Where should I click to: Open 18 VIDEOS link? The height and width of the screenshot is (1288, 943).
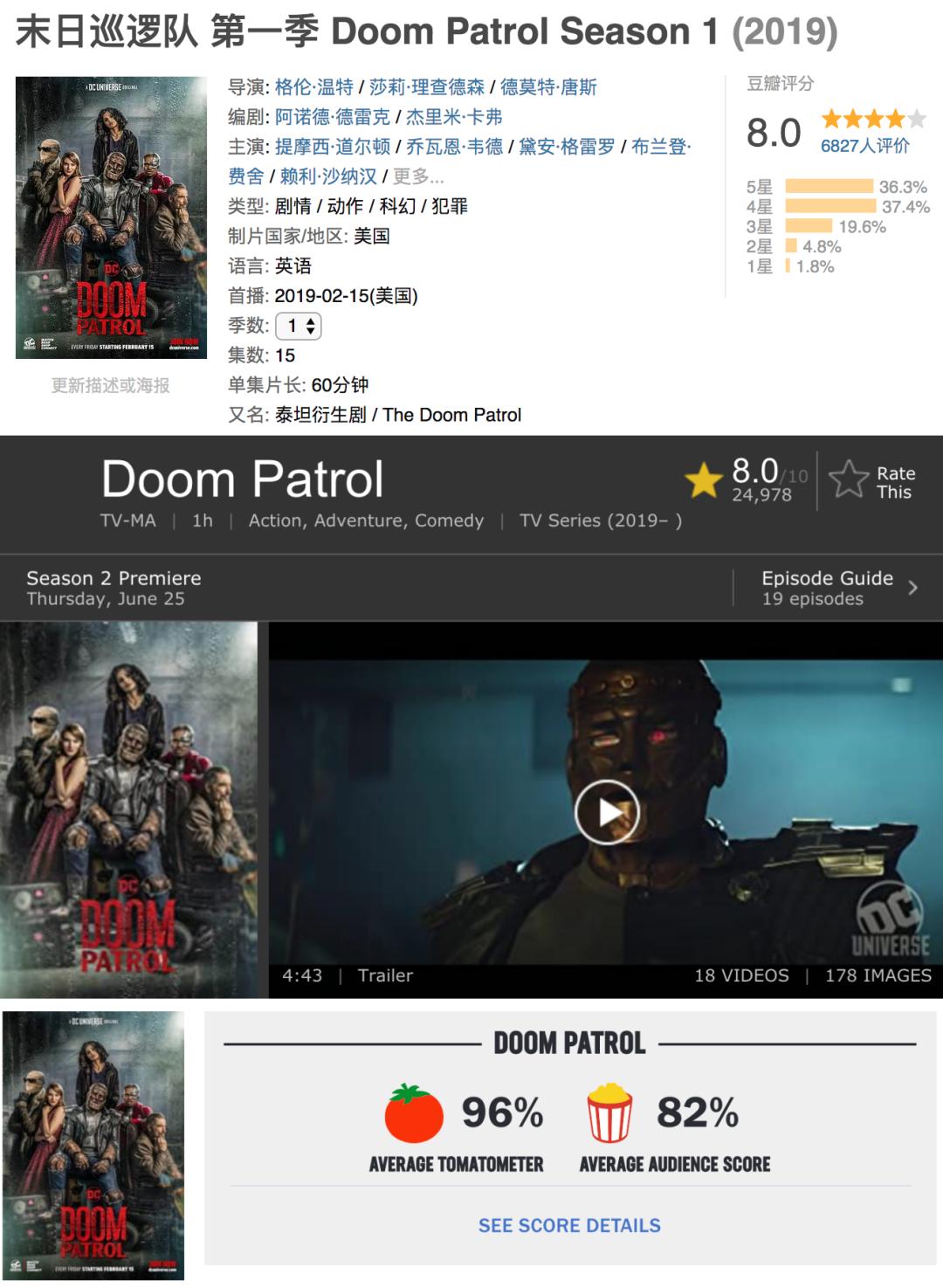click(x=741, y=975)
